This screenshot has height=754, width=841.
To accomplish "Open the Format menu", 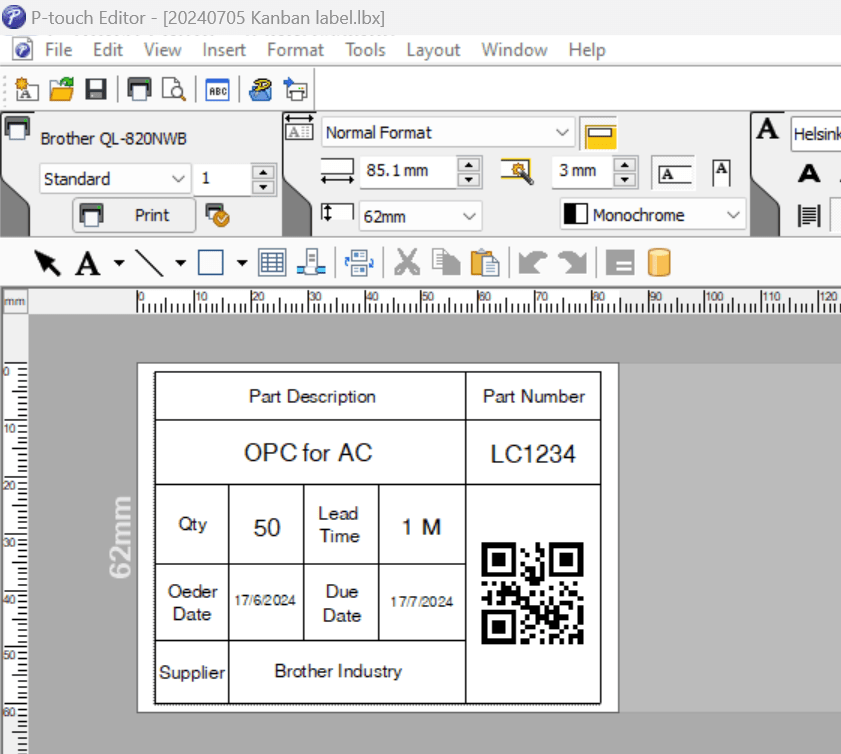I will [x=296, y=50].
